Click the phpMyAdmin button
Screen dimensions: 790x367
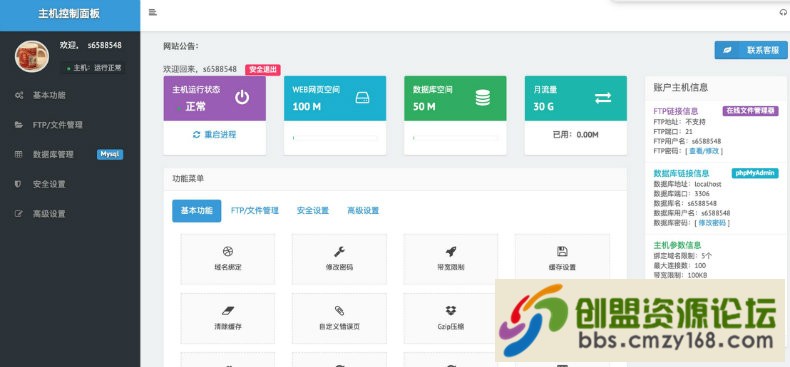pos(755,173)
